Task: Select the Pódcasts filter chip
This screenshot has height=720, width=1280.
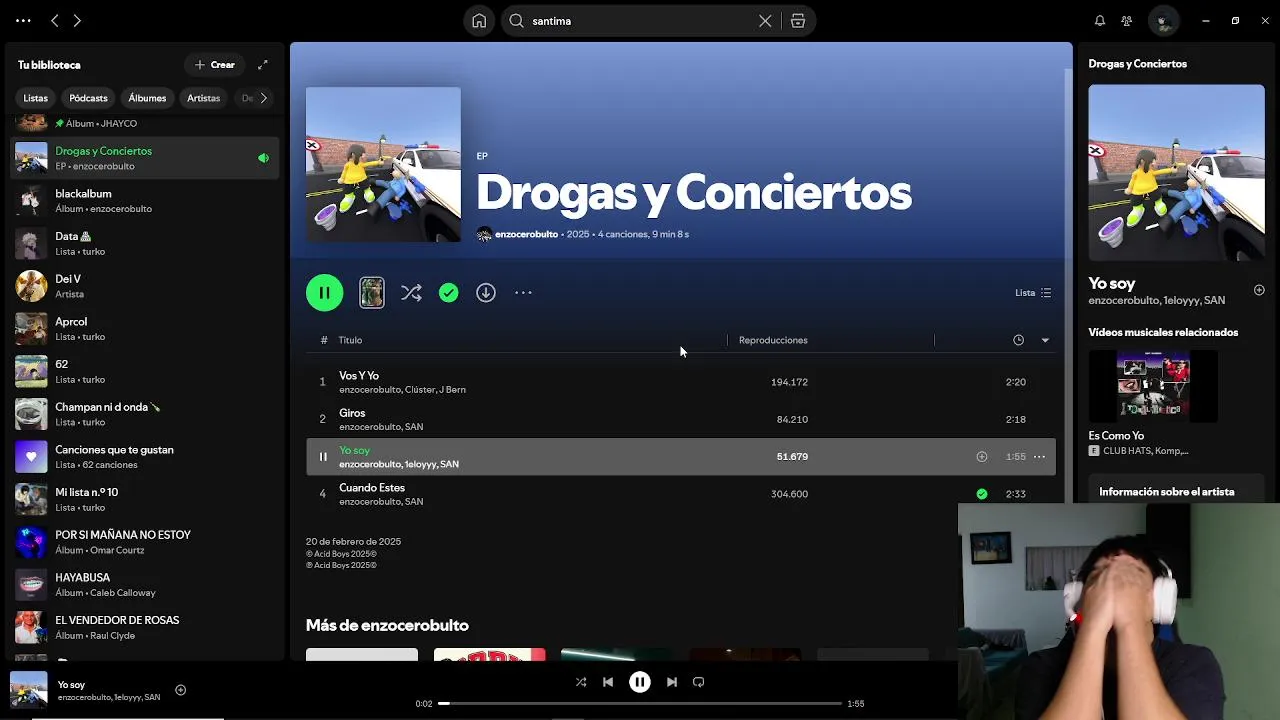Action: [x=88, y=98]
